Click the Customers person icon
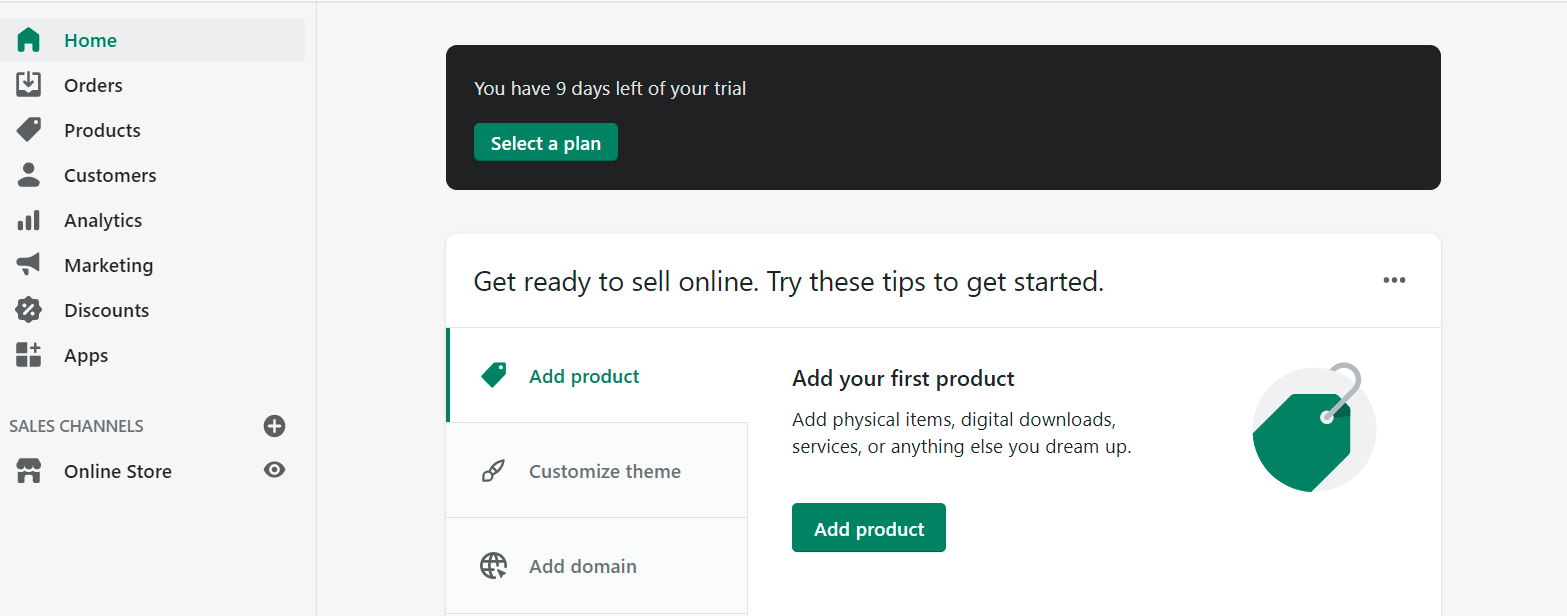The height and width of the screenshot is (616, 1567). point(29,175)
